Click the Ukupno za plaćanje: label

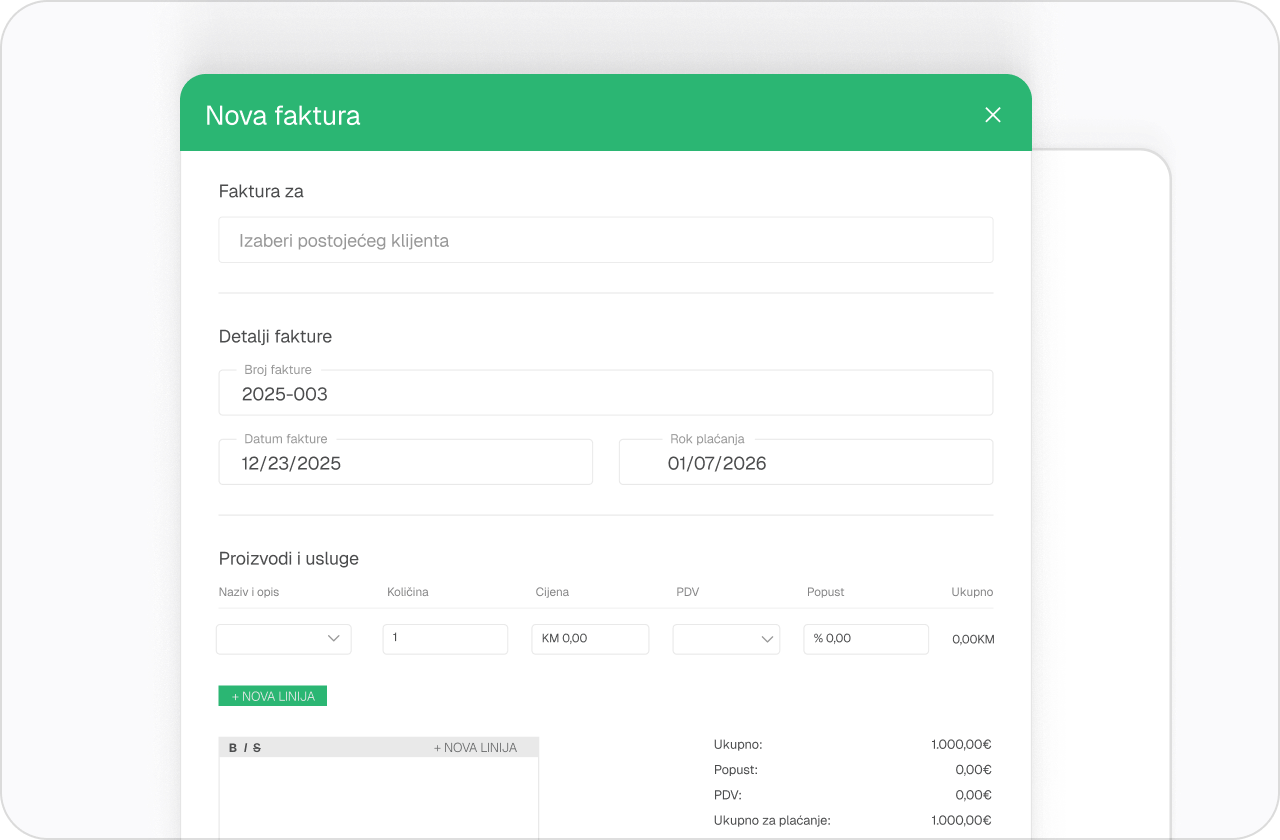pos(772,820)
